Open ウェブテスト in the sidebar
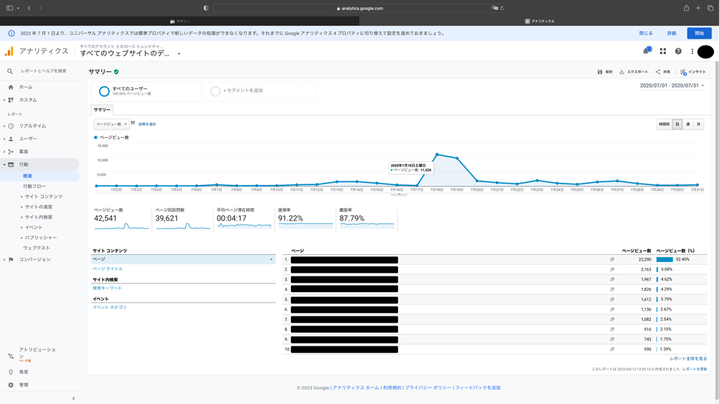Image resolution: width=720 pixels, height=404 pixels. pyautogui.click(x=36, y=248)
